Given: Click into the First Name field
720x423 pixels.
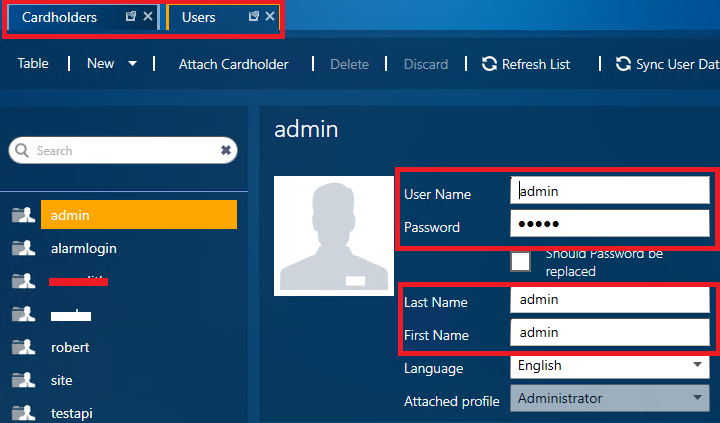Looking at the screenshot, I should pyautogui.click(x=610, y=333).
